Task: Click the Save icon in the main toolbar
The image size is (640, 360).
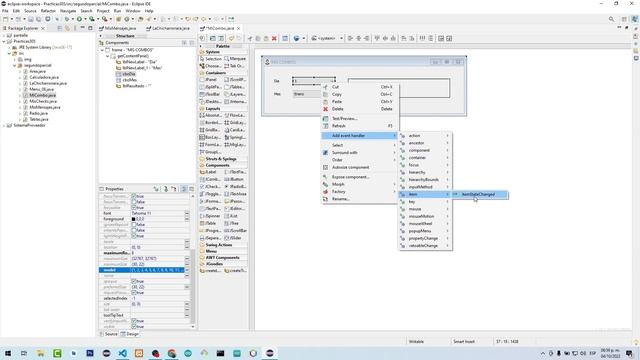Action: coord(31,19)
